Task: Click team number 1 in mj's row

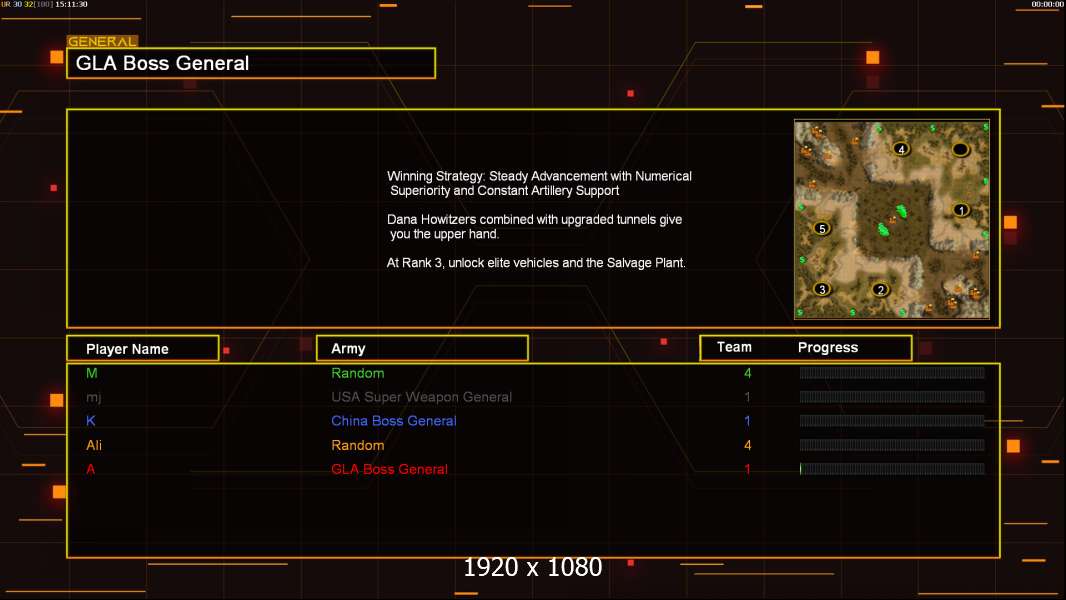Action: pyautogui.click(x=747, y=397)
